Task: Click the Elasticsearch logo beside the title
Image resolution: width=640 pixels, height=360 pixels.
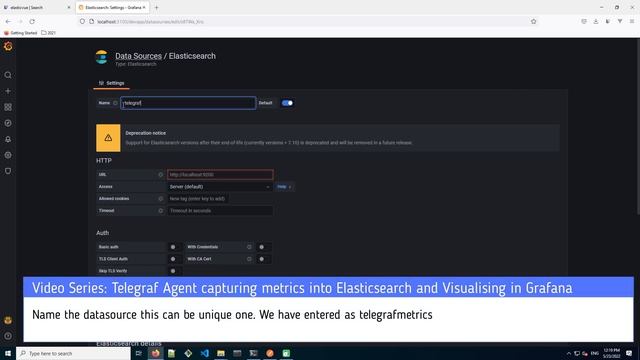Action: 101,57
